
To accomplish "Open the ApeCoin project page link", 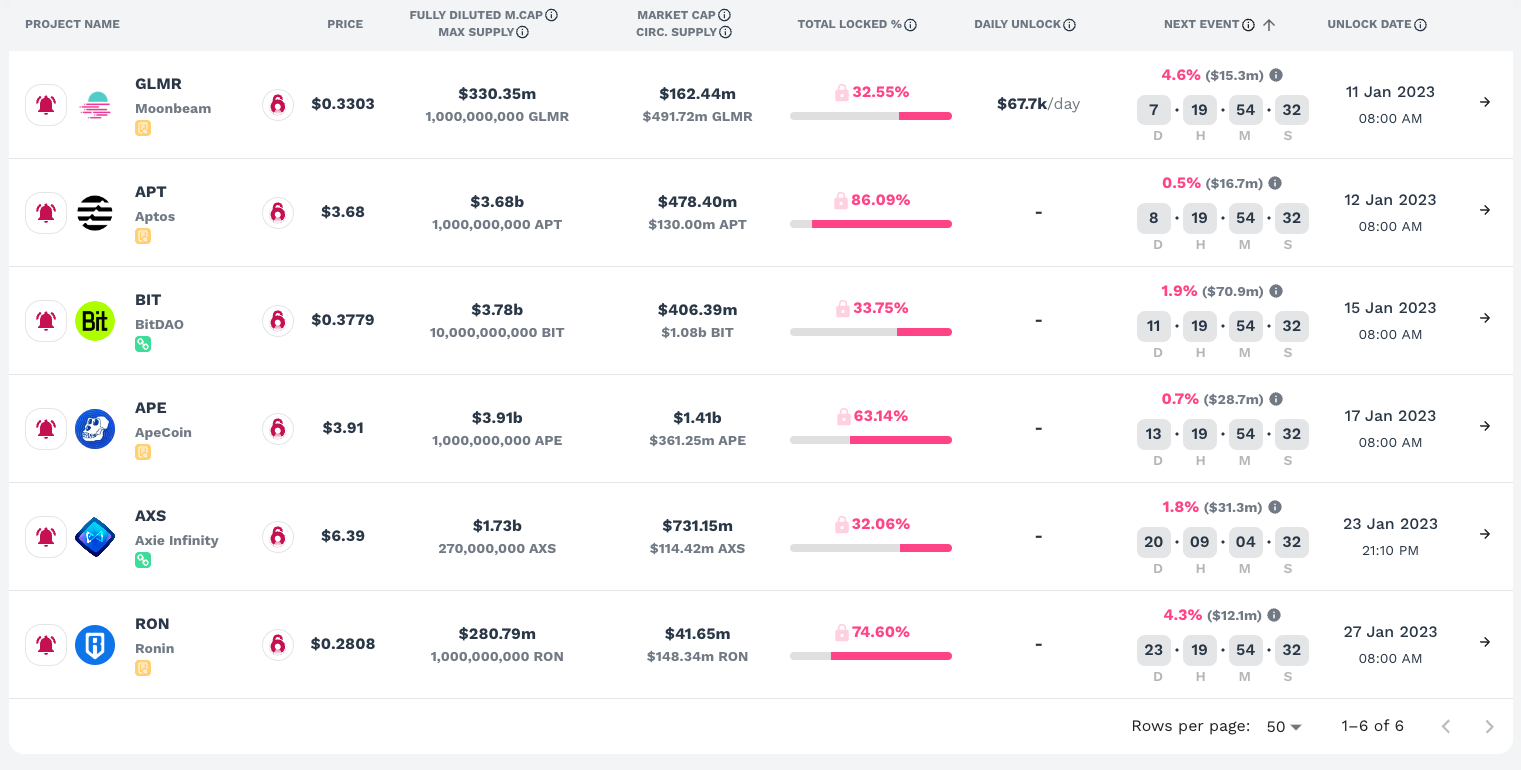I will point(165,432).
